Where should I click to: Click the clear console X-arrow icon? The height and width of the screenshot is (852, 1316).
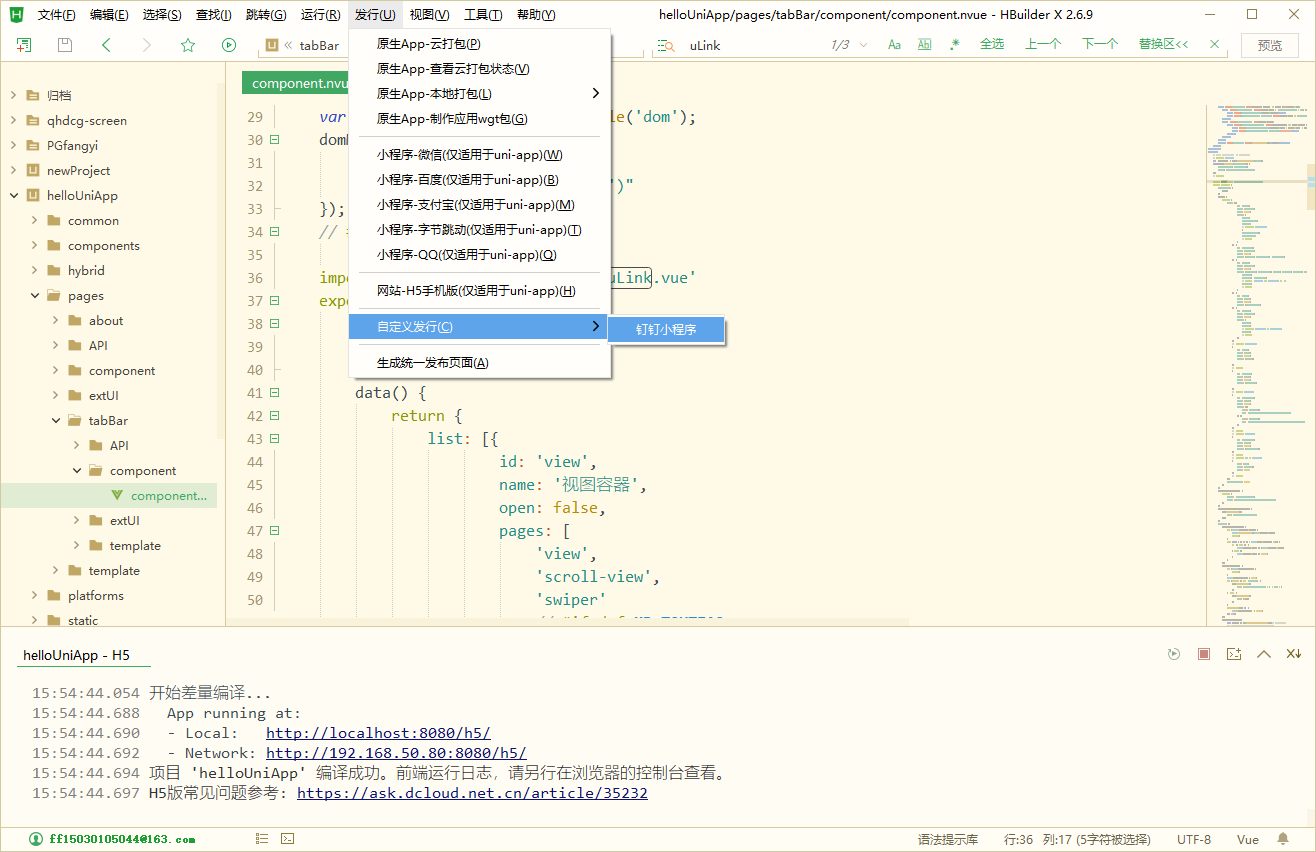point(1294,654)
